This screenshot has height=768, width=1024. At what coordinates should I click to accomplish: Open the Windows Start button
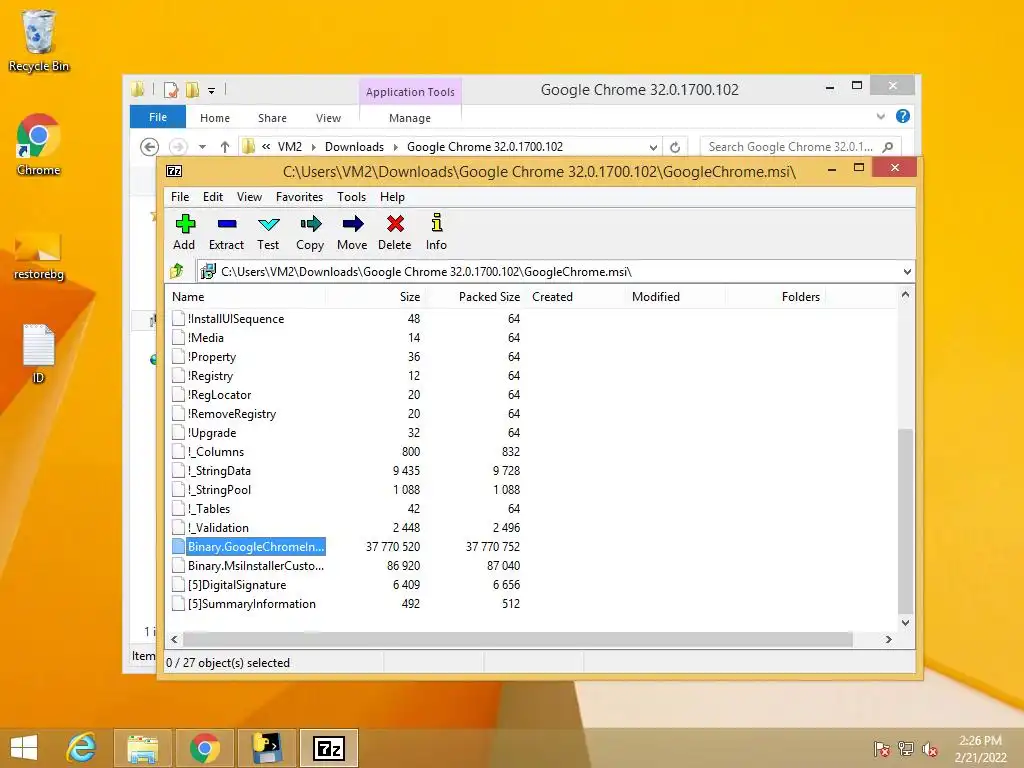pyautogui.click(x=24, y=748)
